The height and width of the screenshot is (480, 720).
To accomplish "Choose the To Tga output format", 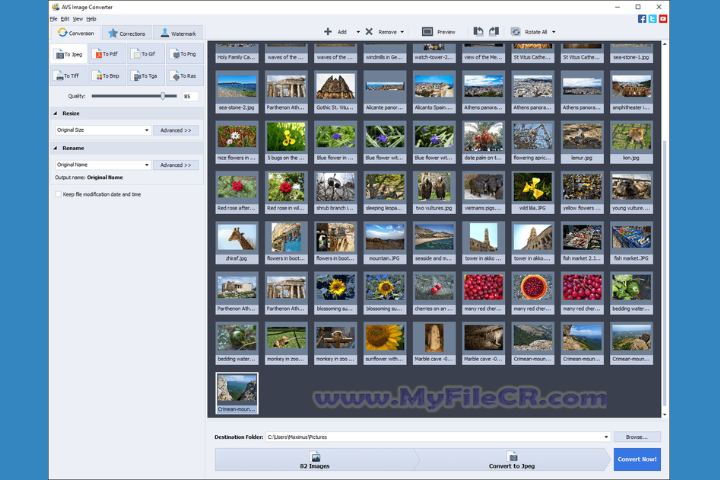I will 146,76.
